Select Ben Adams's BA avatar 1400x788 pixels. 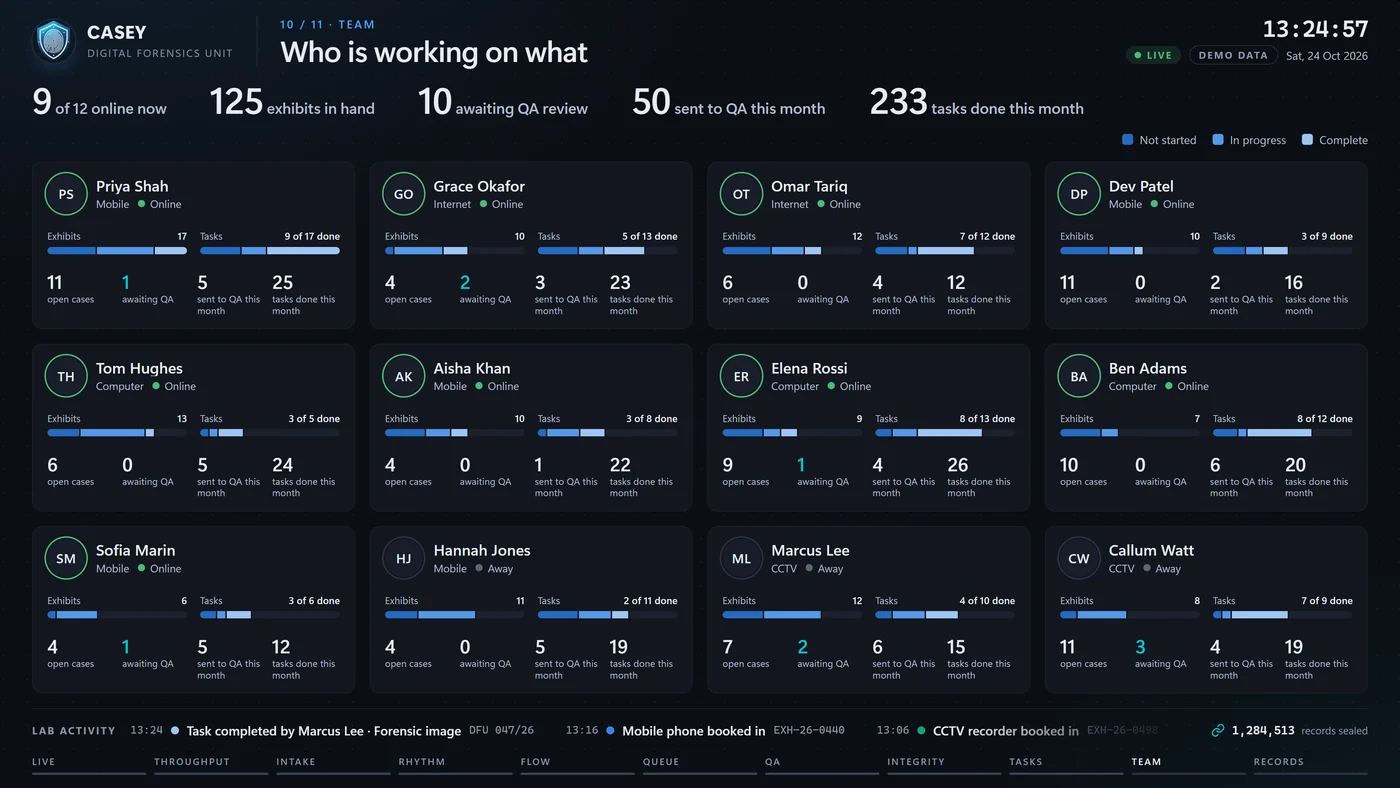1079,376
